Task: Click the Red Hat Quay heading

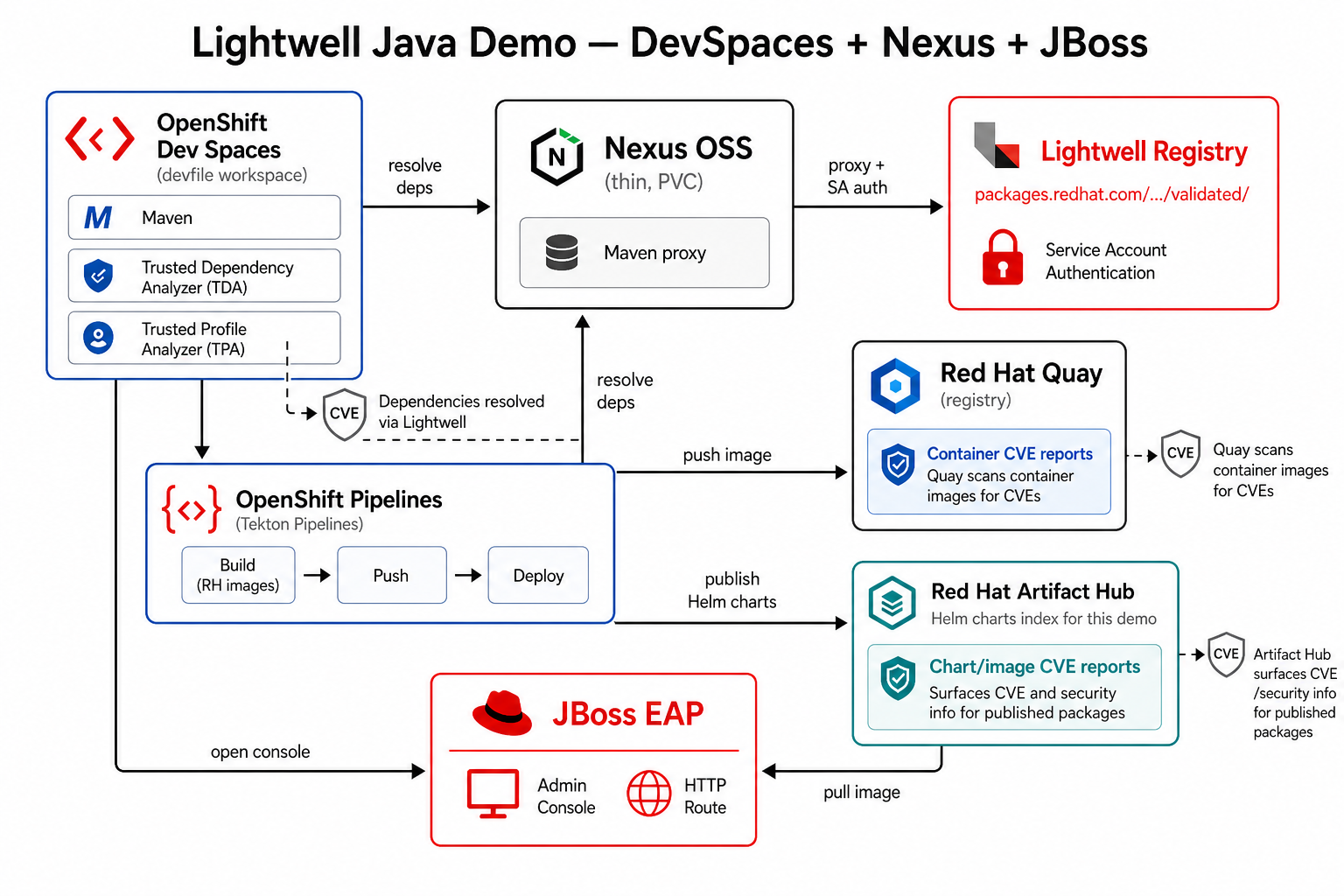Action: (x=1021, y=373)
